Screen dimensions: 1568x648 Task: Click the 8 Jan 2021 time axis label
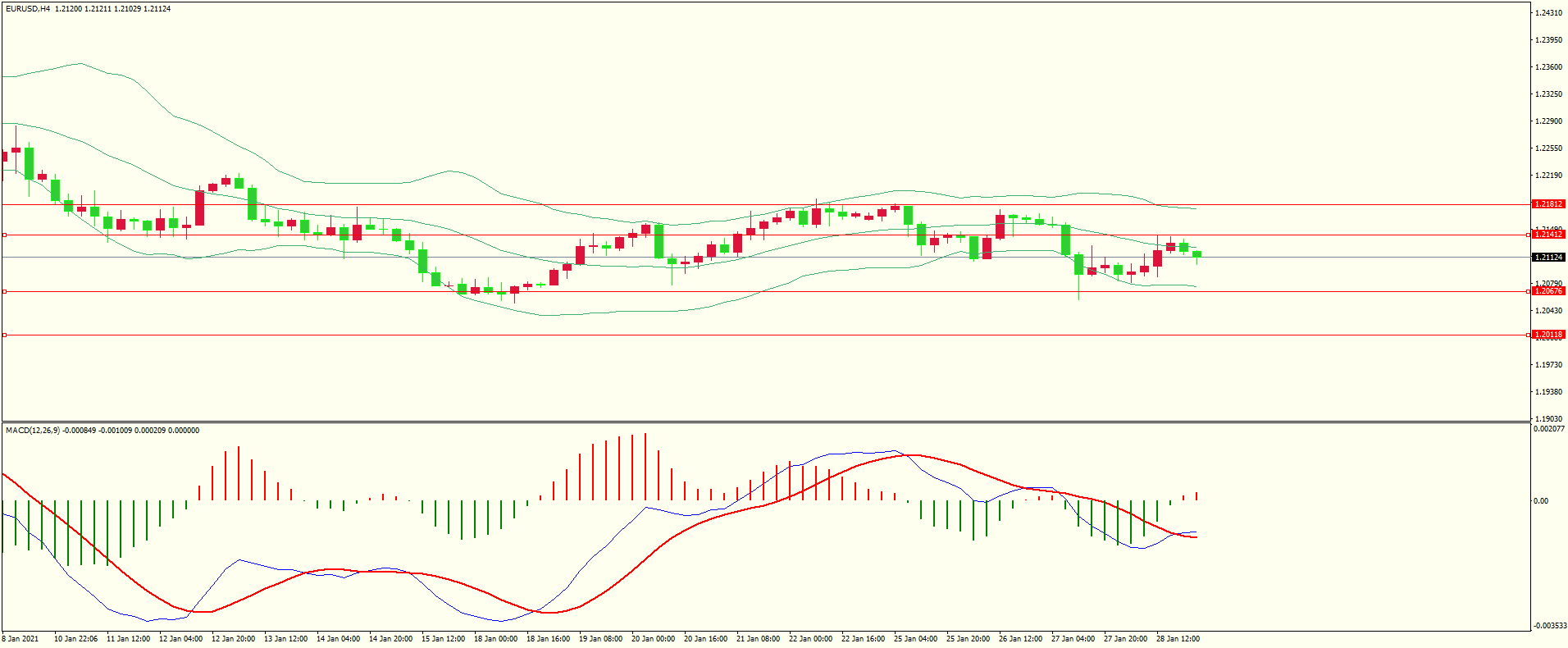21,639
